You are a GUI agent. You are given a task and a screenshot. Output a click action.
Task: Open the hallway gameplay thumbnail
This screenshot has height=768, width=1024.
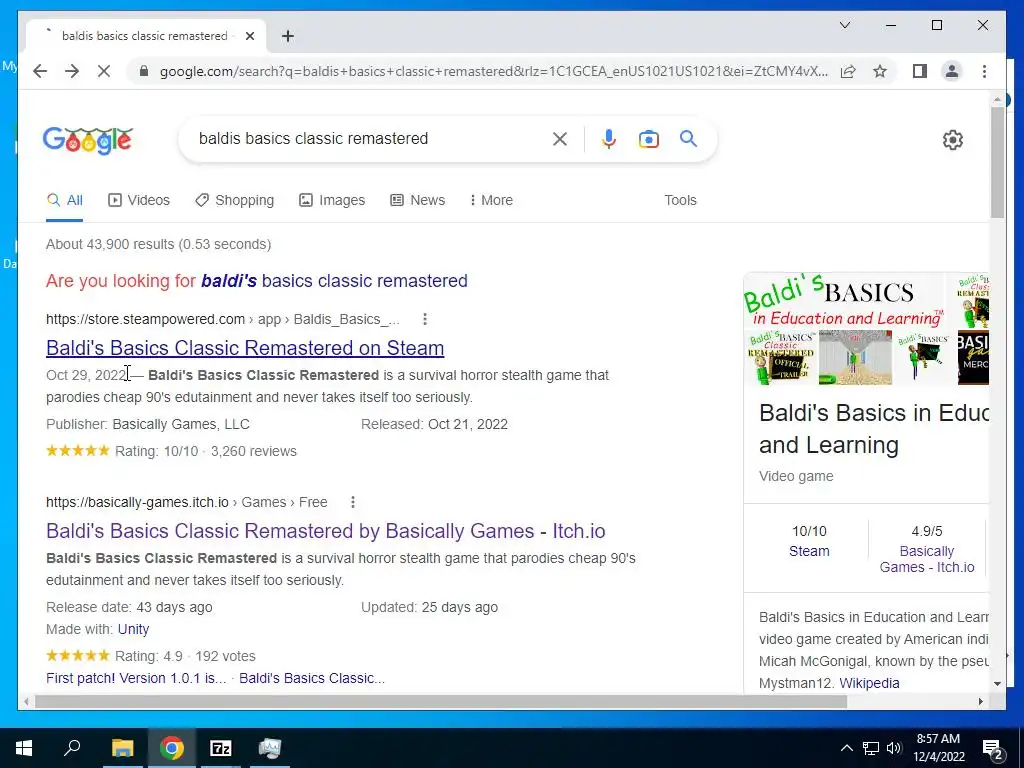coord(855,358)
